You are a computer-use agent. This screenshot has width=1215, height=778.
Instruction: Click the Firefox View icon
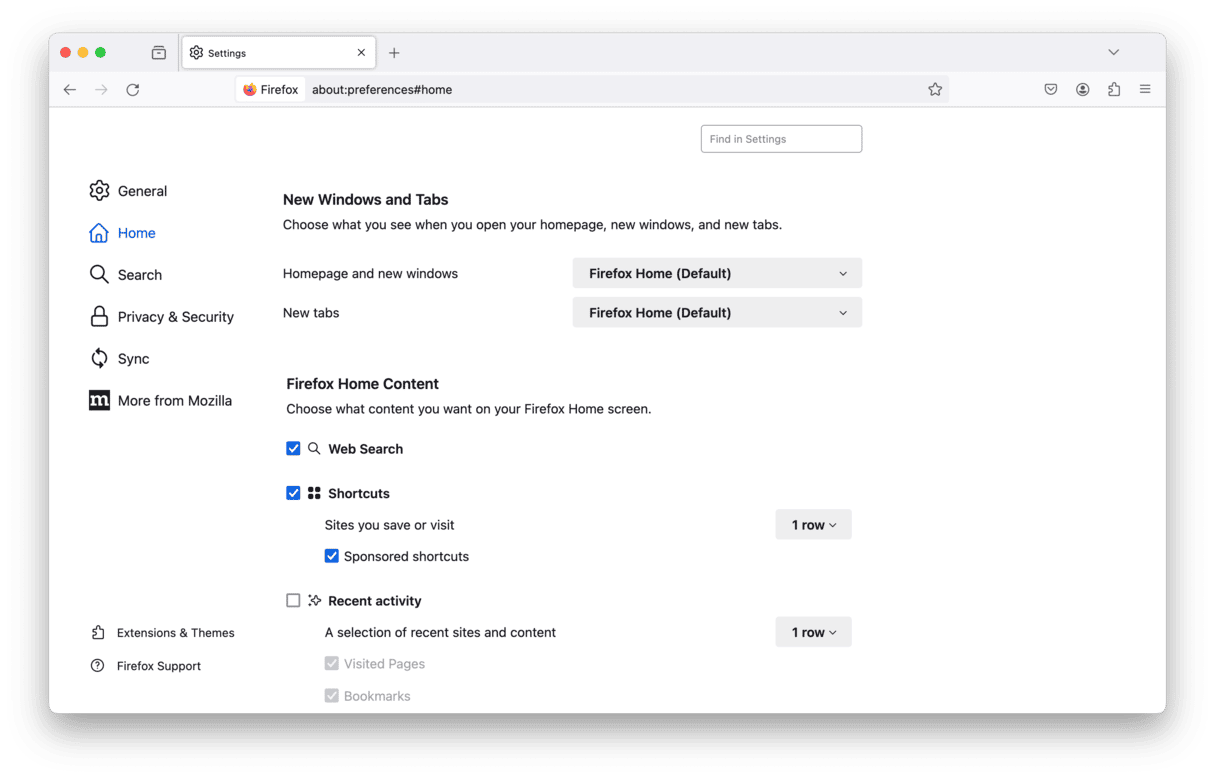(159, 53)
